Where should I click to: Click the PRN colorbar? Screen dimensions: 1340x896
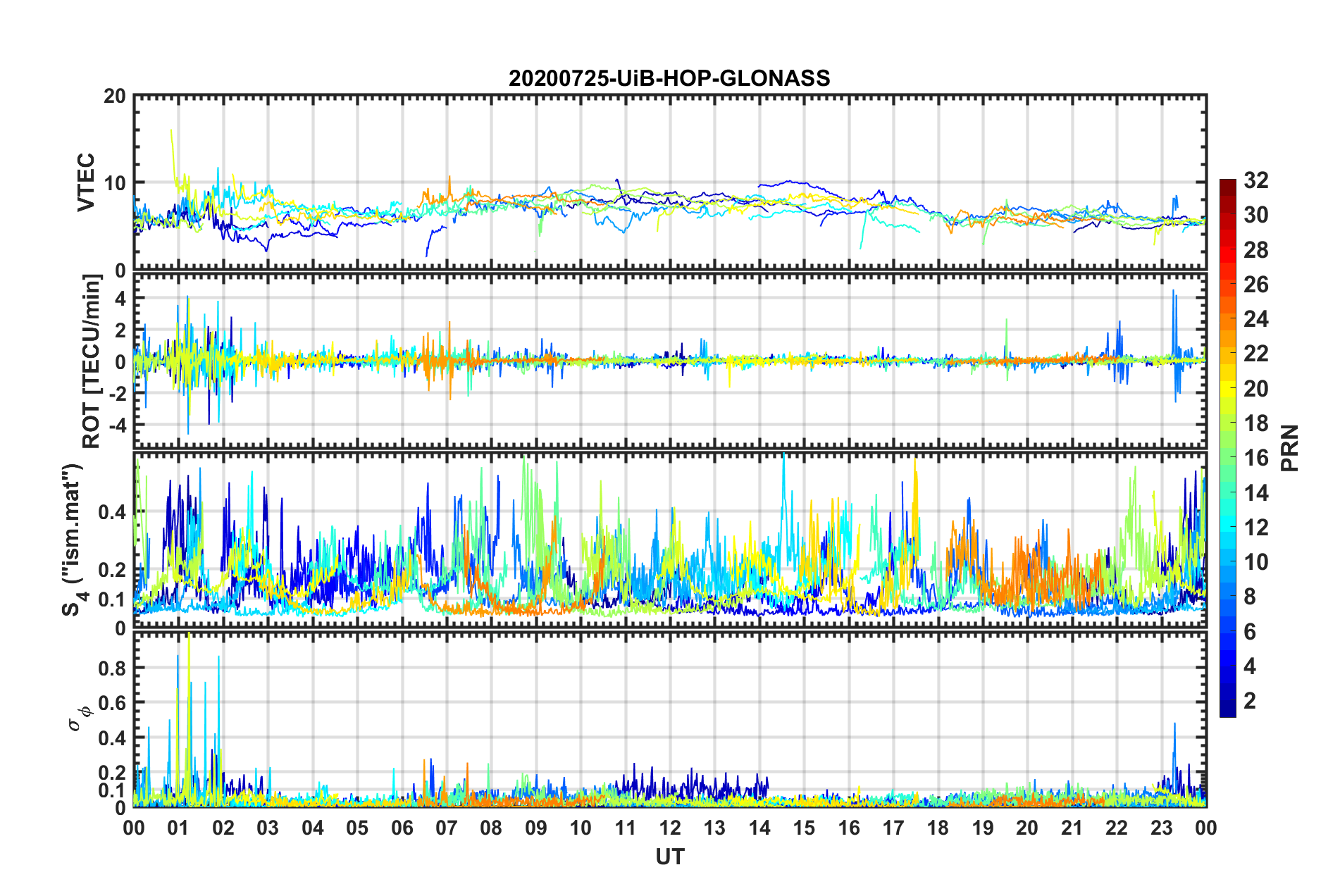(x=1228, y=448)
